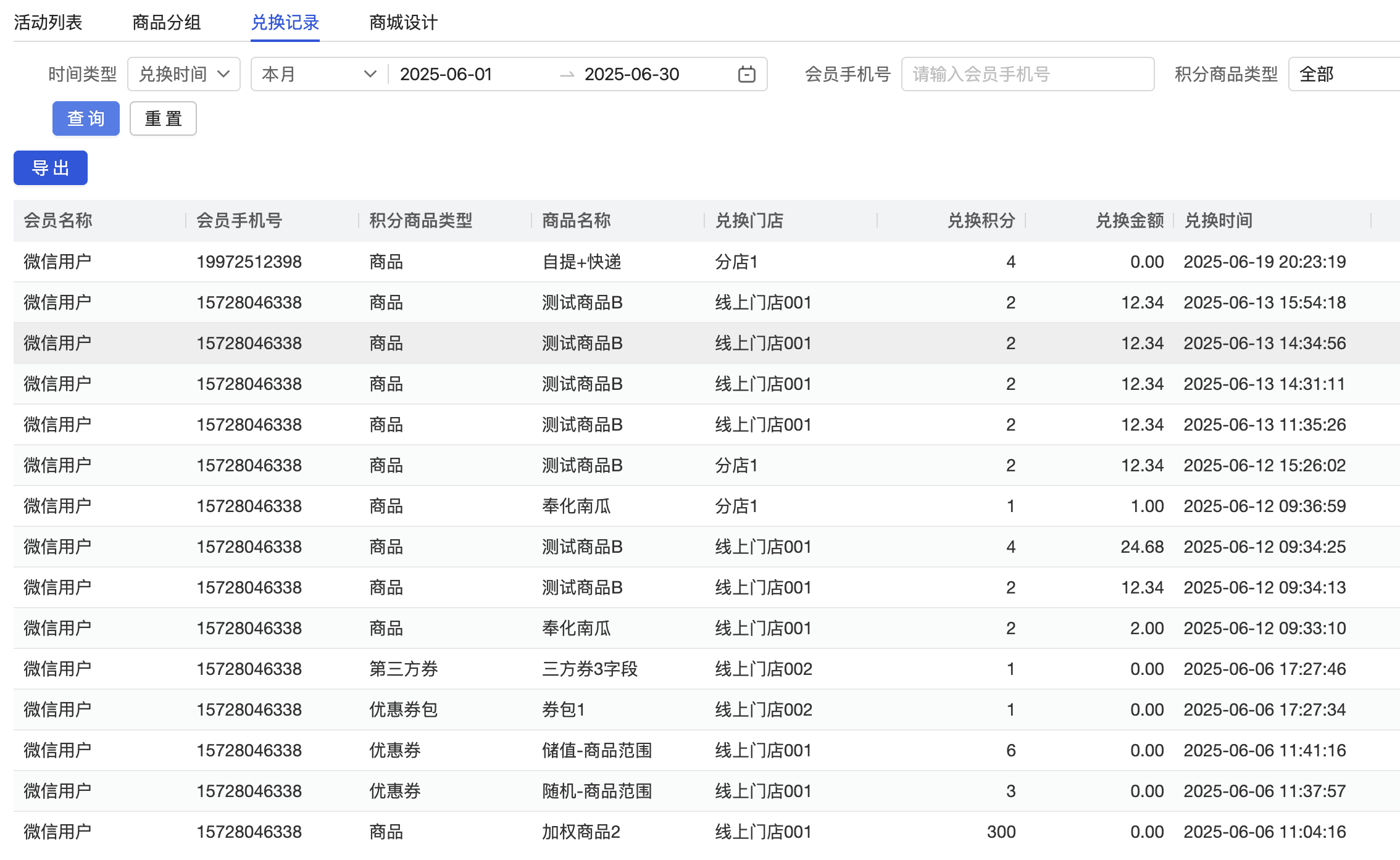Screen dimensions: 1400x860
Task: Click the 券包1 product name cell
Action: 564,709
